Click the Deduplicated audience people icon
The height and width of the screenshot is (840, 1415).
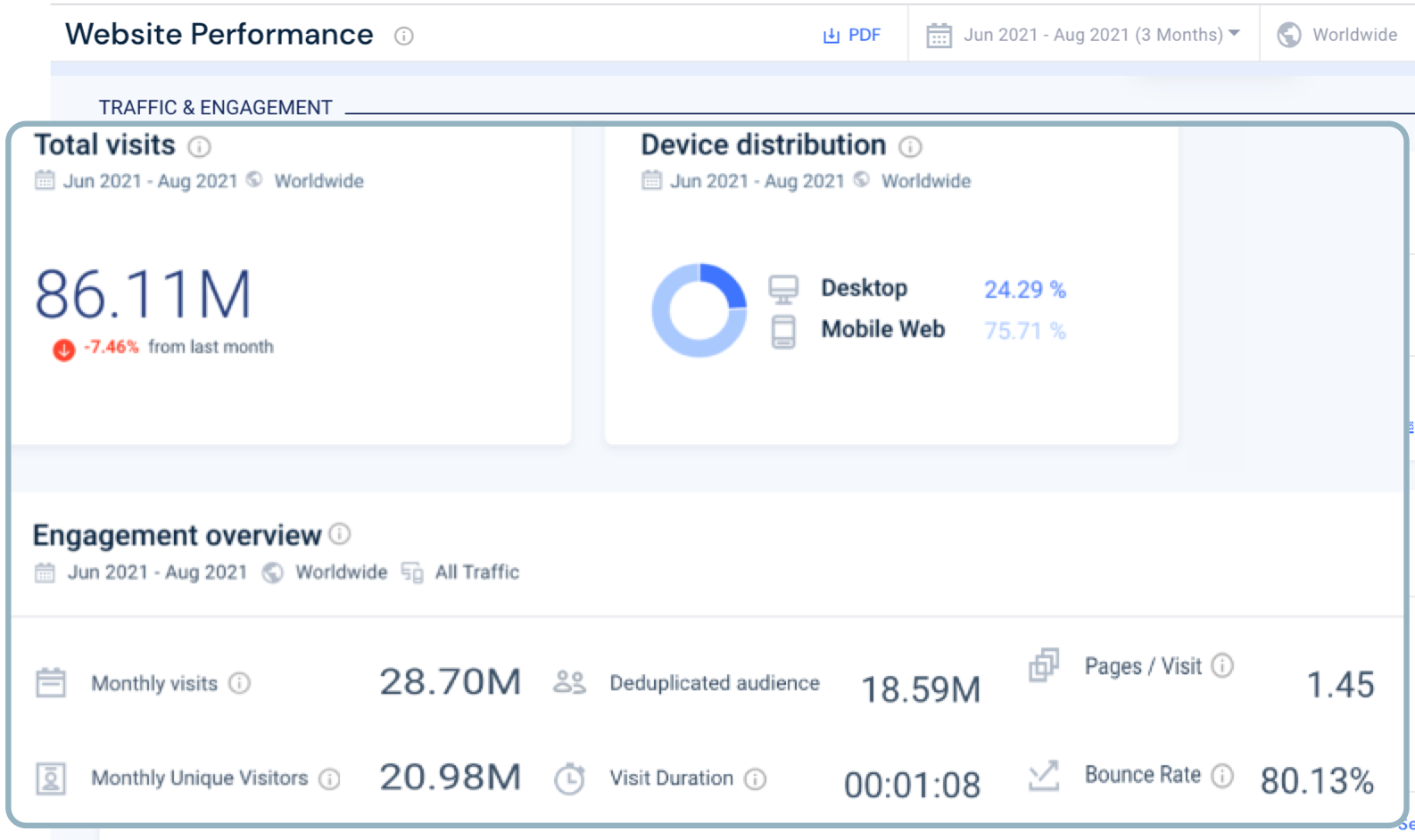pyautogui.click(x=569, y=682)
